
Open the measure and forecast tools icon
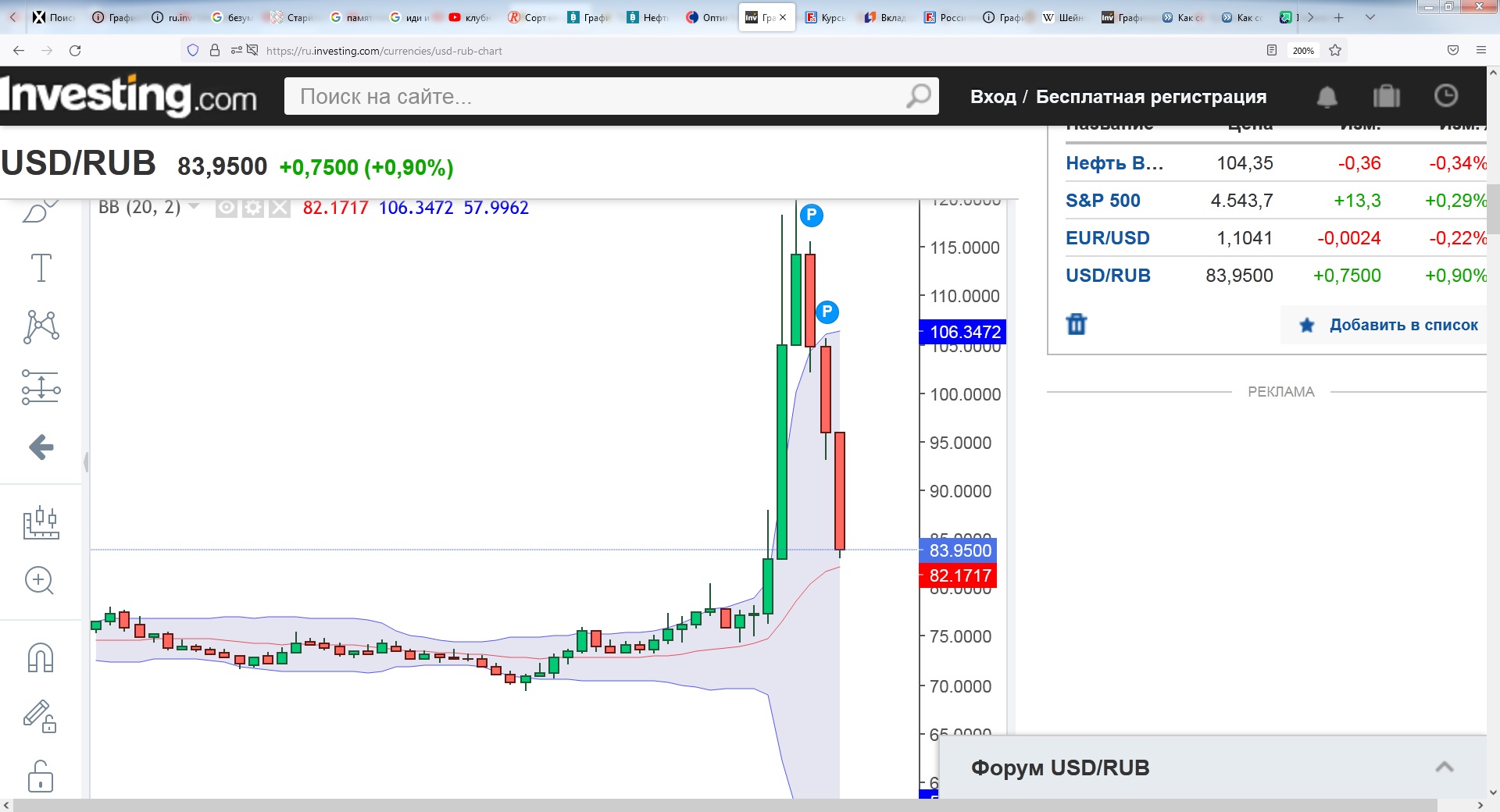point(41,386)
